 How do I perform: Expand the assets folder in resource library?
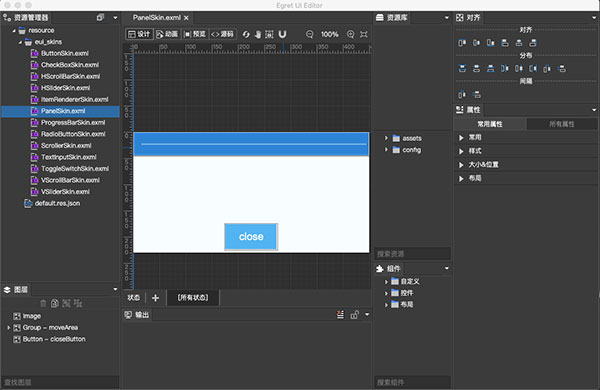click(386, 138)
